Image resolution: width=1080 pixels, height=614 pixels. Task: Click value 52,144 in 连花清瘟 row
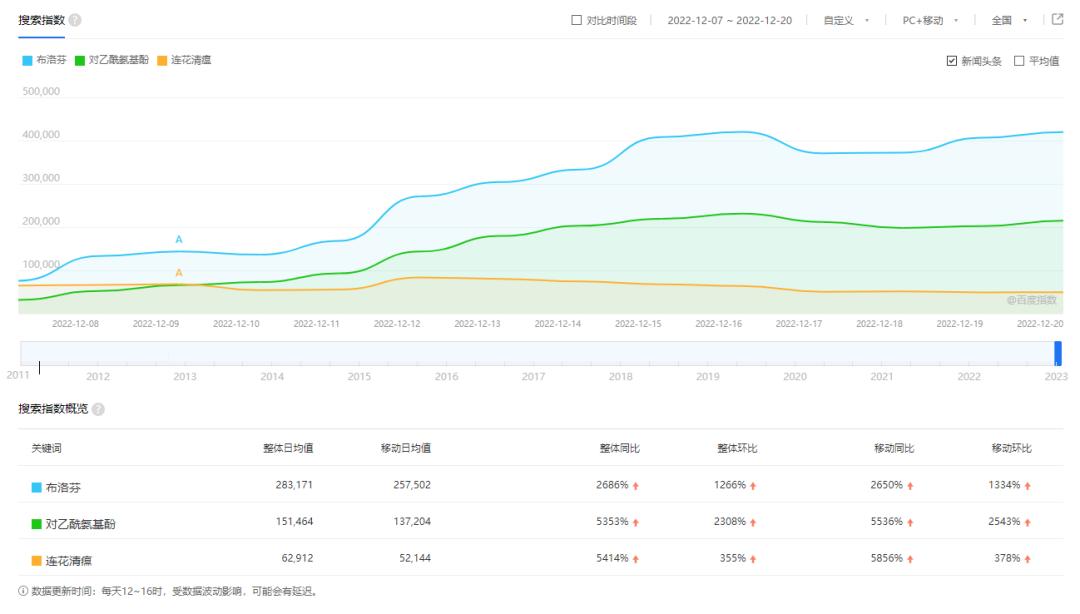[x=415, y=557]
